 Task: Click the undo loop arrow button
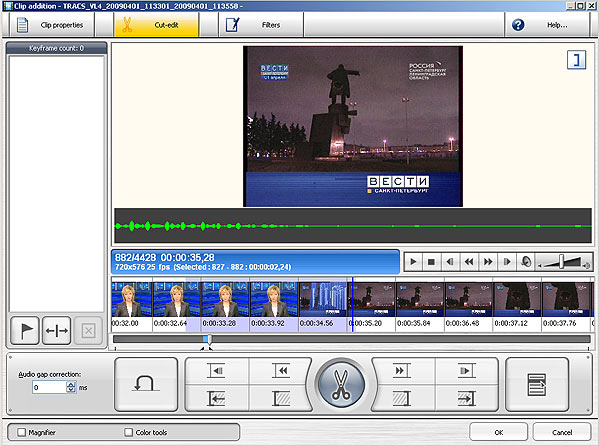tap(146, 384)
